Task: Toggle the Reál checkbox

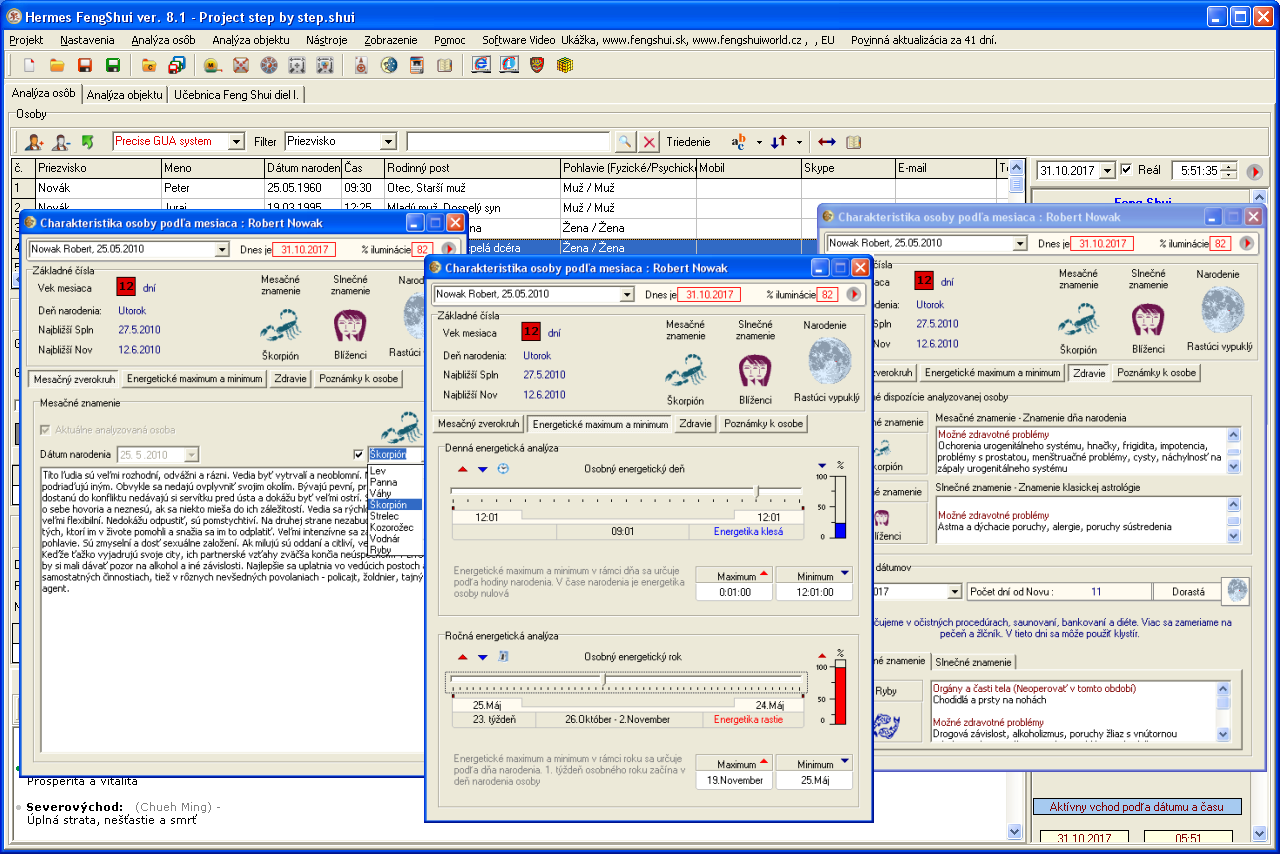Action: tap(1127, 170)
